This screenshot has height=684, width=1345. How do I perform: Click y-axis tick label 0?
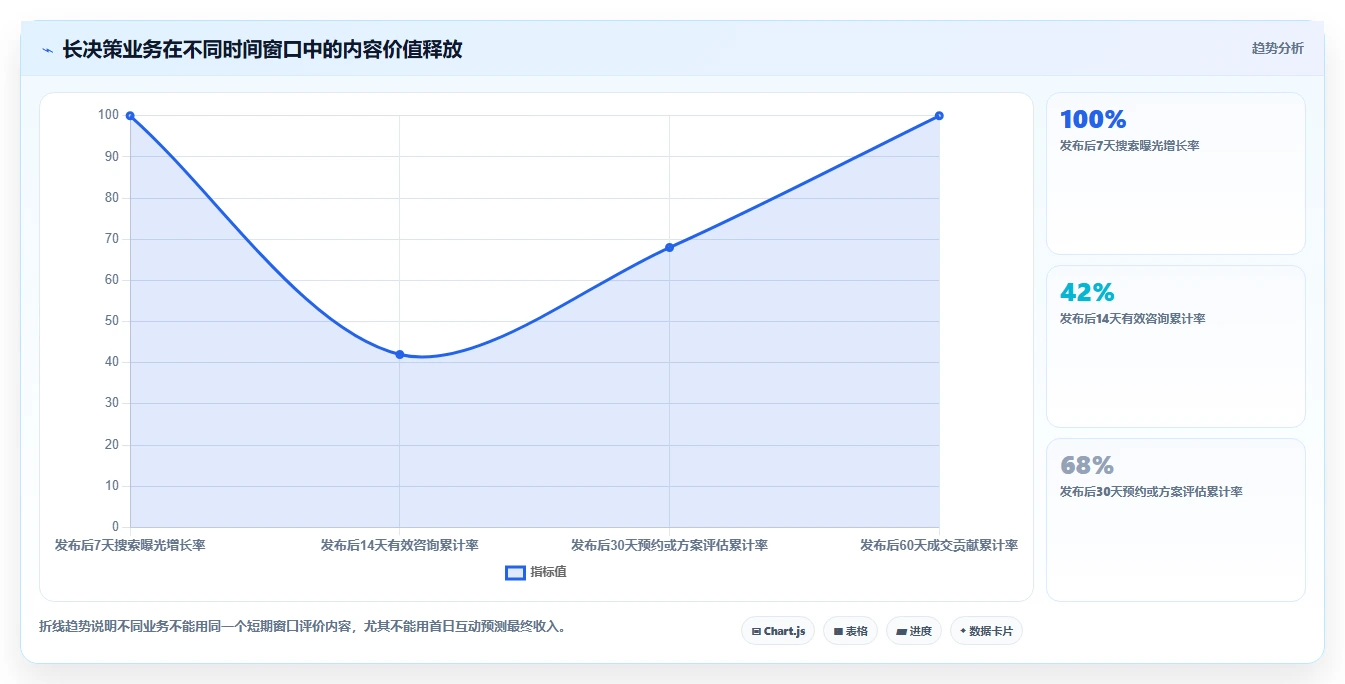(115, 527)
